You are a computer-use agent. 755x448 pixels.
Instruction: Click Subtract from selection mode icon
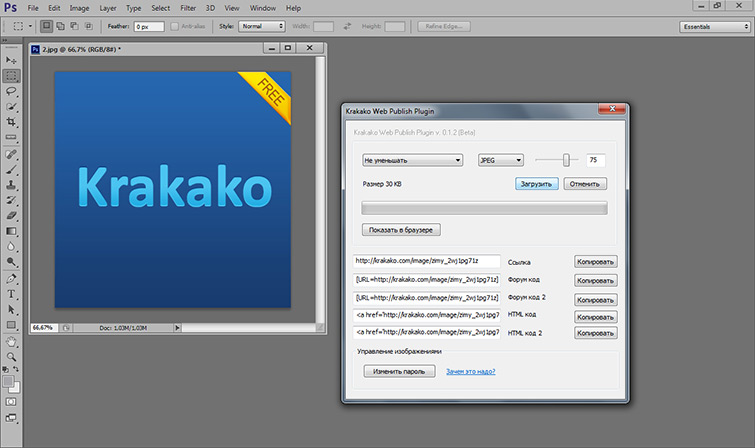tap(74, 26)
